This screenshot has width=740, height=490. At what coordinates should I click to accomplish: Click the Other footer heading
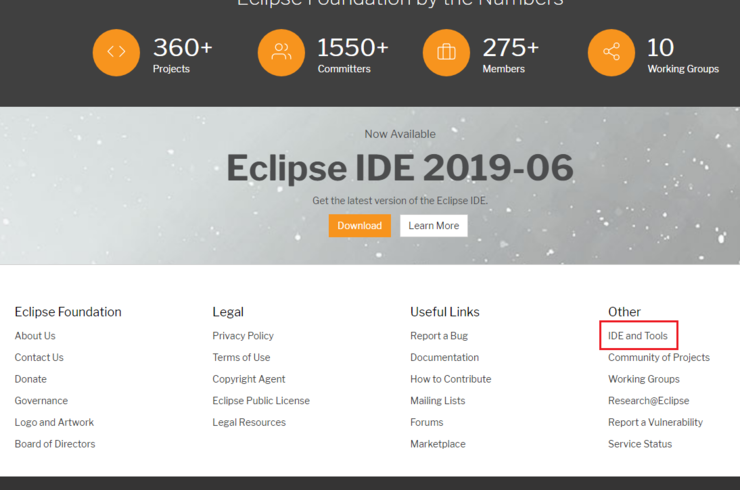pos(624,312)
